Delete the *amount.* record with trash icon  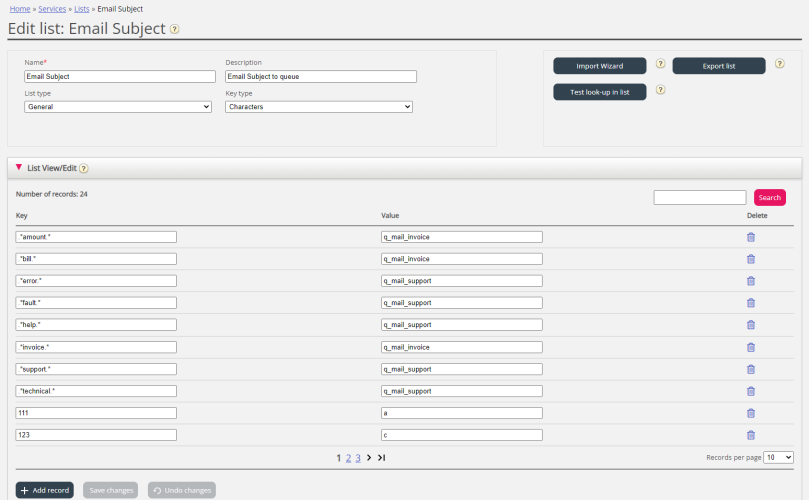coord(751,237)
